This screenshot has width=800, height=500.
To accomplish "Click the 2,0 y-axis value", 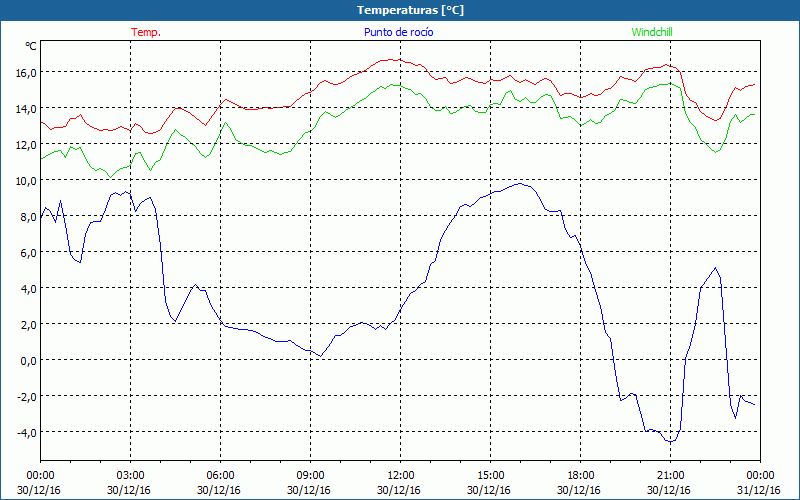I will click(x=29, y=324).
